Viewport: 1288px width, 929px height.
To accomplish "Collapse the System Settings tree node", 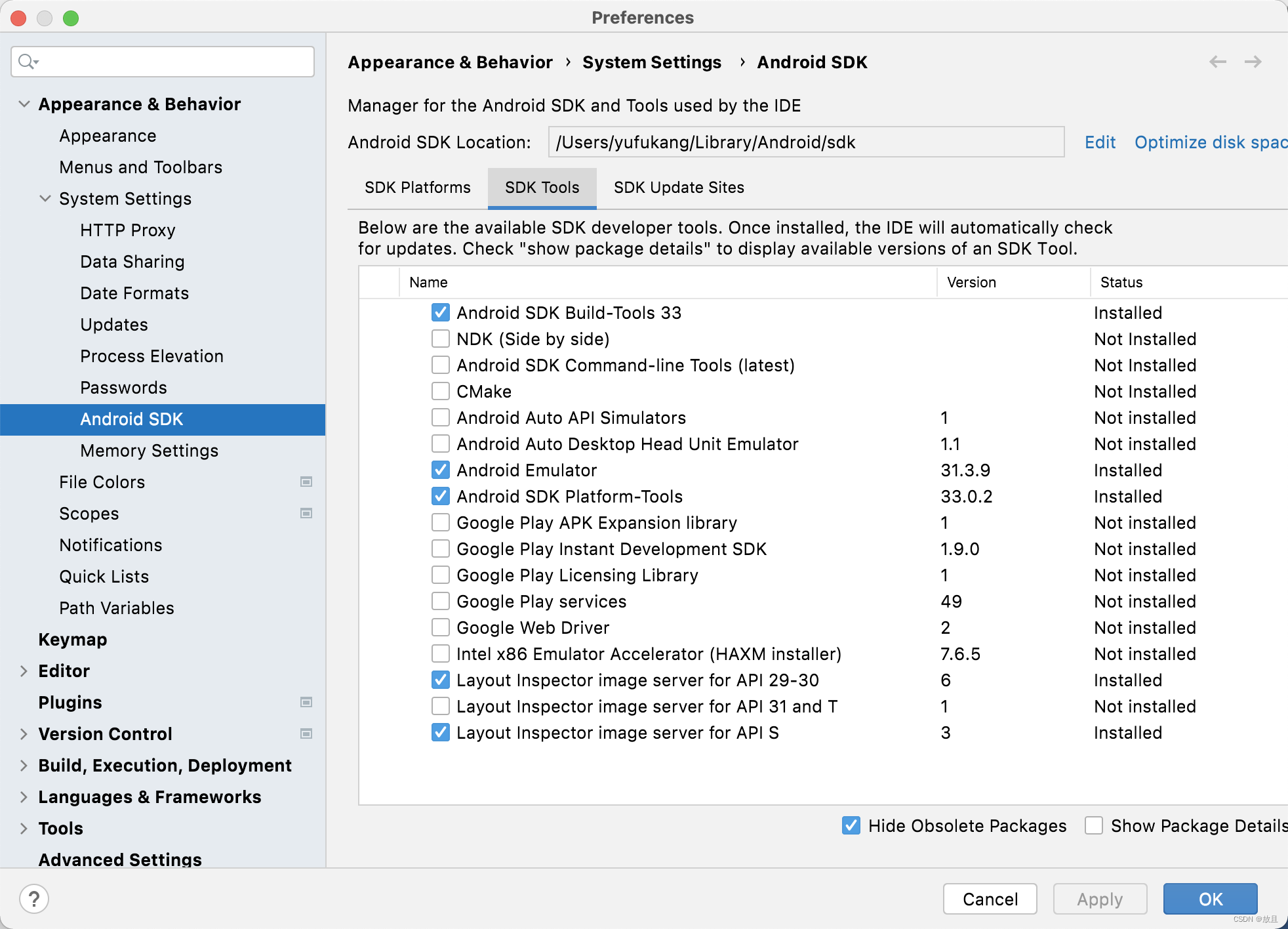I will pos(45,198).
